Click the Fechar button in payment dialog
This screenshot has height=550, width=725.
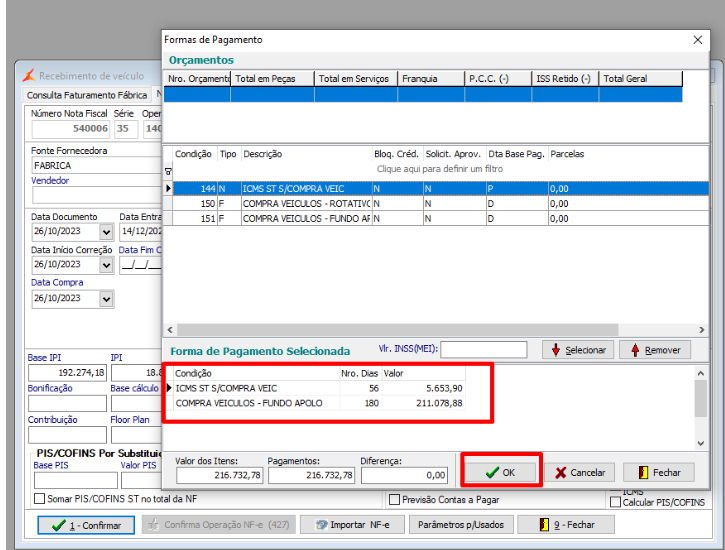[659, 472]
